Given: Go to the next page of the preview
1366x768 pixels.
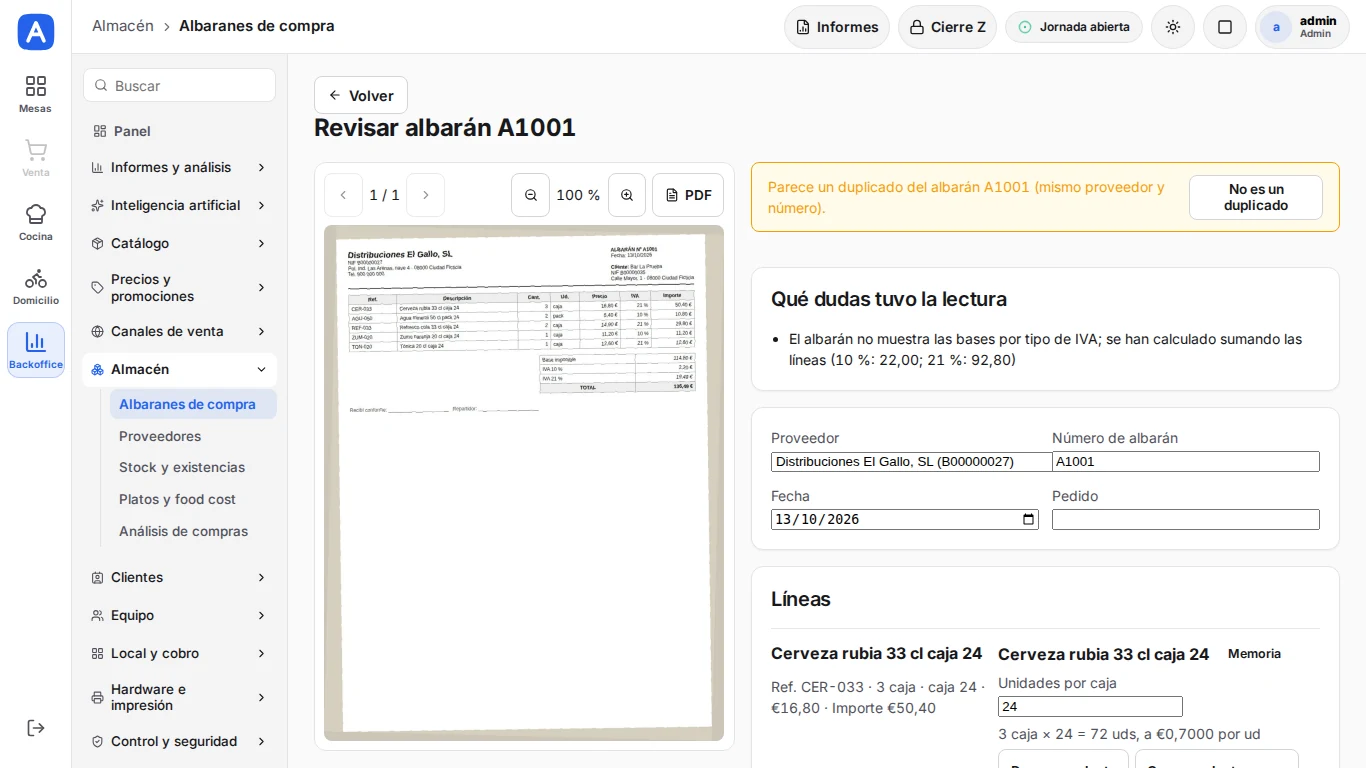Looking at the screenshot, I should pos(425,195).
